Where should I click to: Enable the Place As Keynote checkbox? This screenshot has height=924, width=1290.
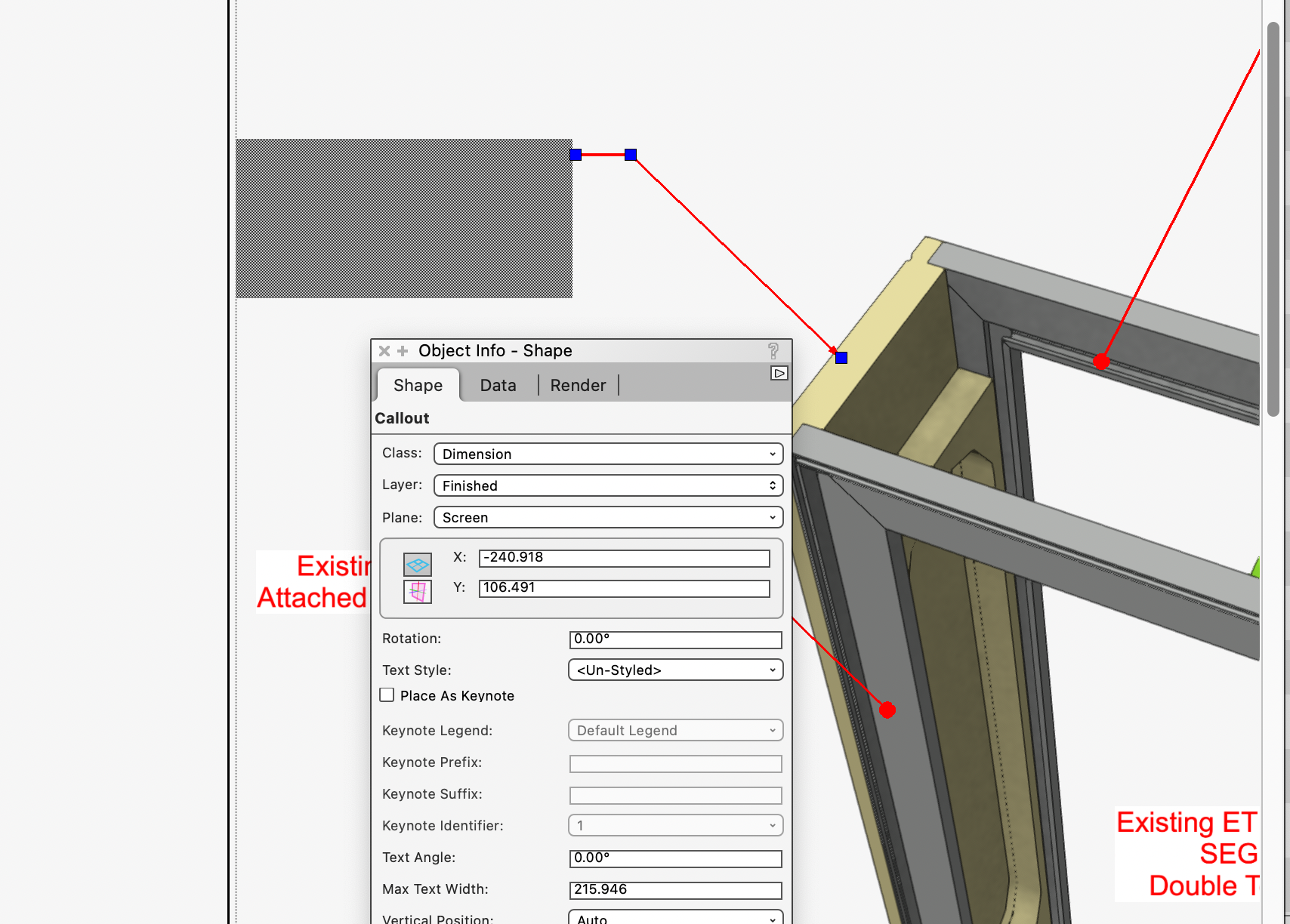(x=387, y=695)
